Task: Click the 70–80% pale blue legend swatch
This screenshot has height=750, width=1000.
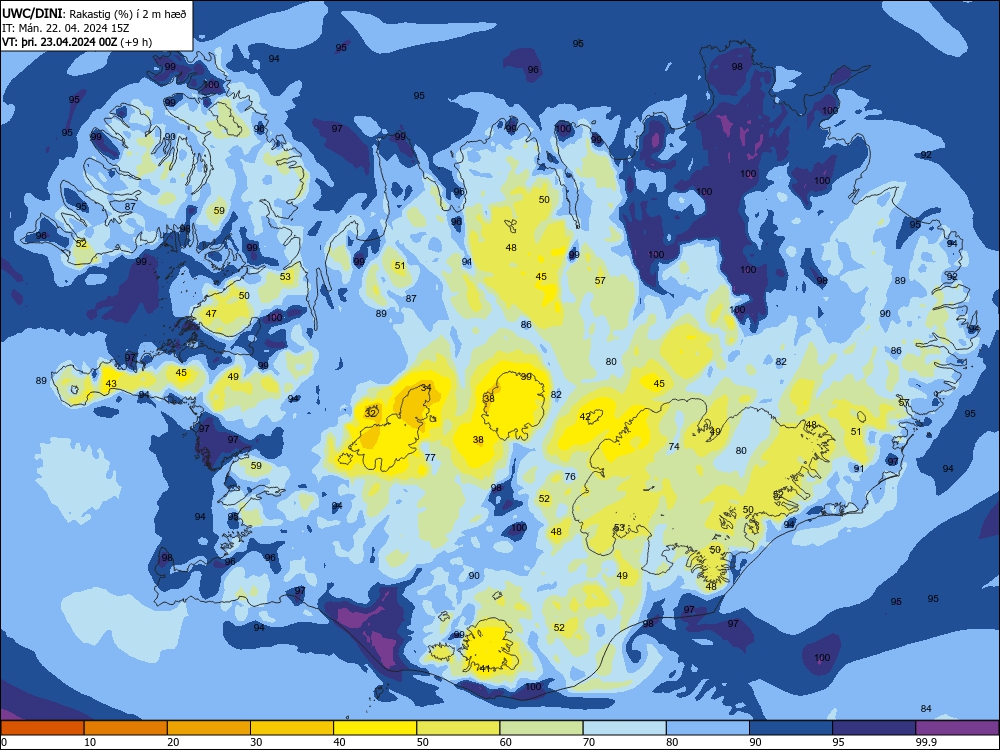Action: point(625,728)
